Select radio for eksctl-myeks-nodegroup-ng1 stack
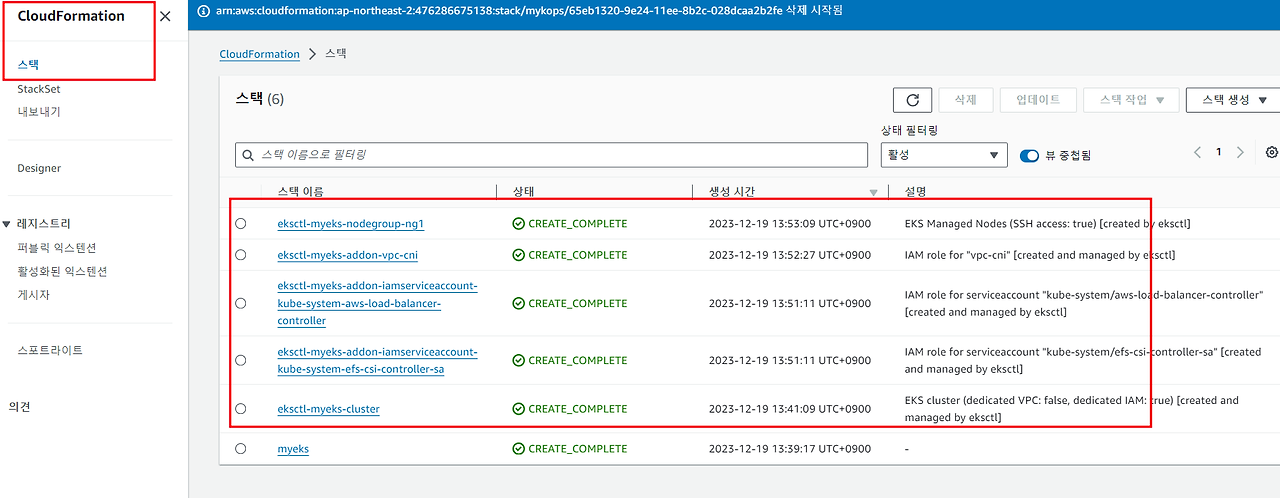1280x498 pixels. pos(240,224)
